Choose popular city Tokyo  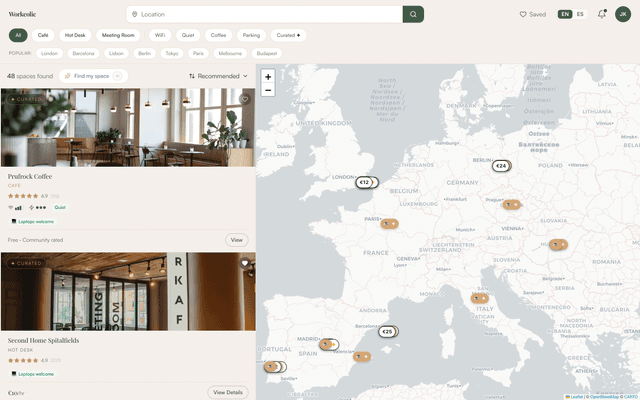point(172,53)
